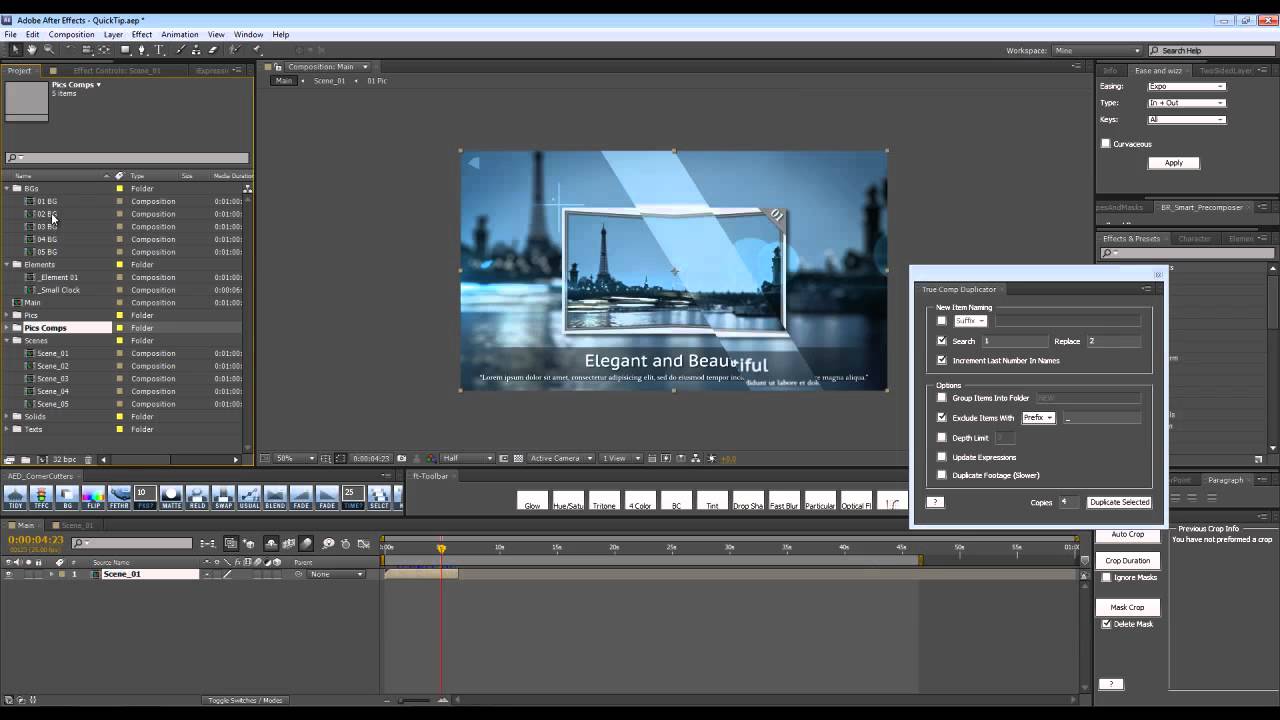Toggle the Curvaceous checkbox
1280x720 pixels.
pyautogui.click(x=1105, y=144)
